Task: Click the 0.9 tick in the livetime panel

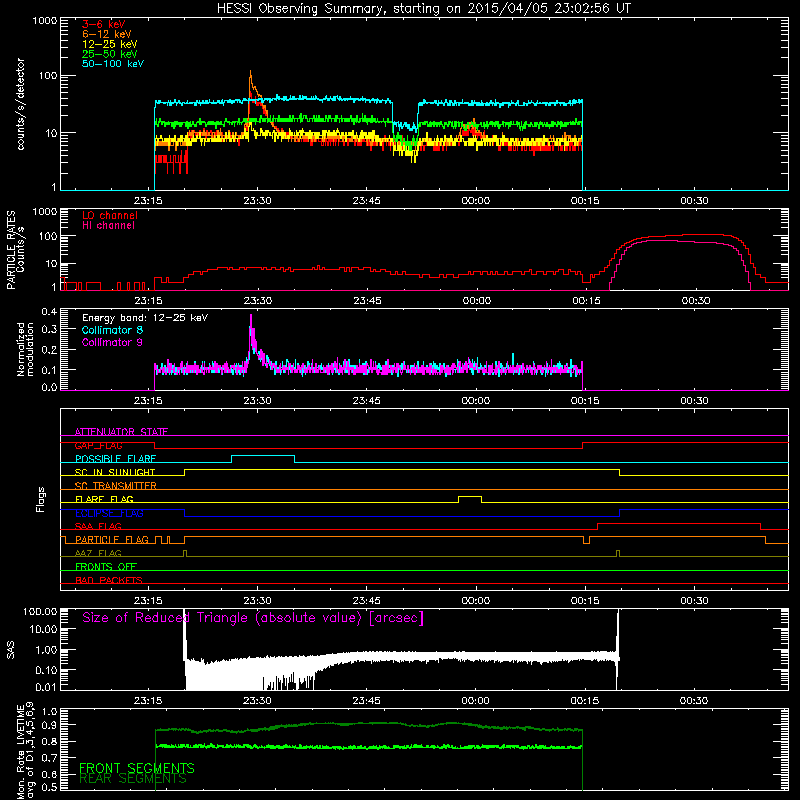Action: (50, 725)
